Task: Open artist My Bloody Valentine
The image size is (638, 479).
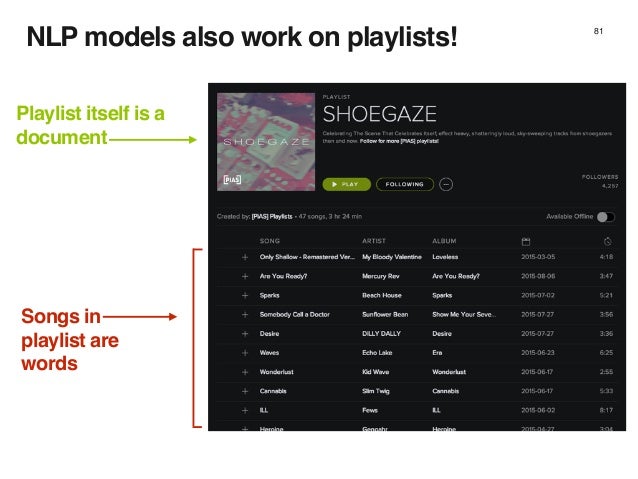Action: pos(392,257)
